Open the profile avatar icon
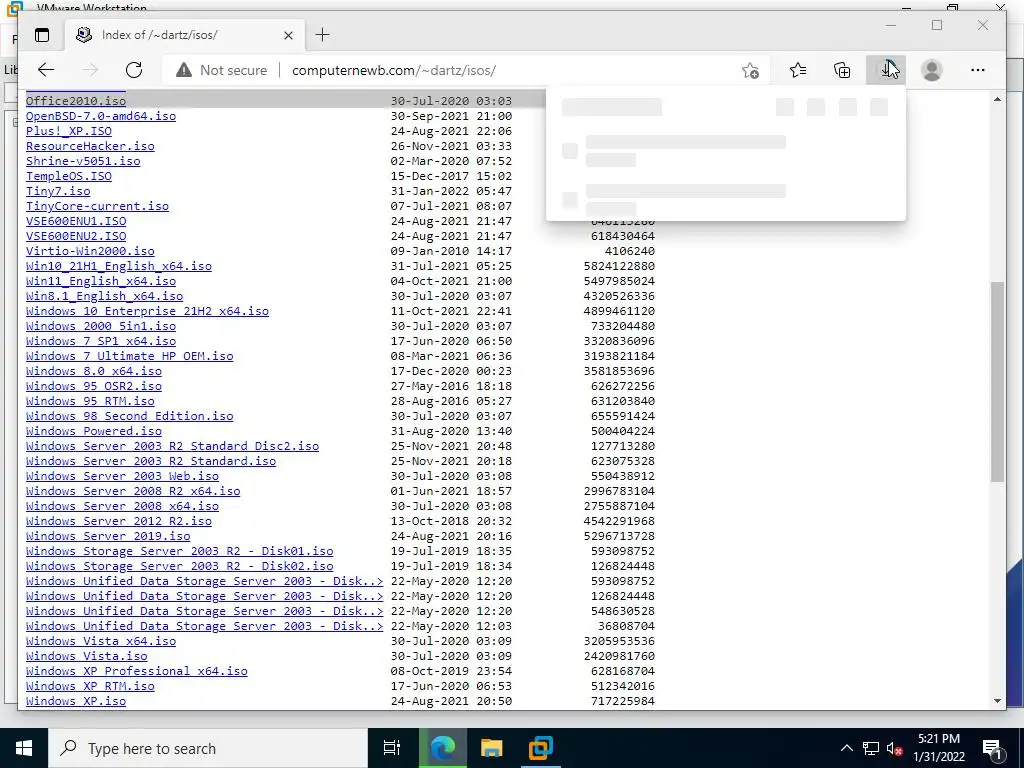This screenshot has height=768, width=1024. (x=932, y=70)
